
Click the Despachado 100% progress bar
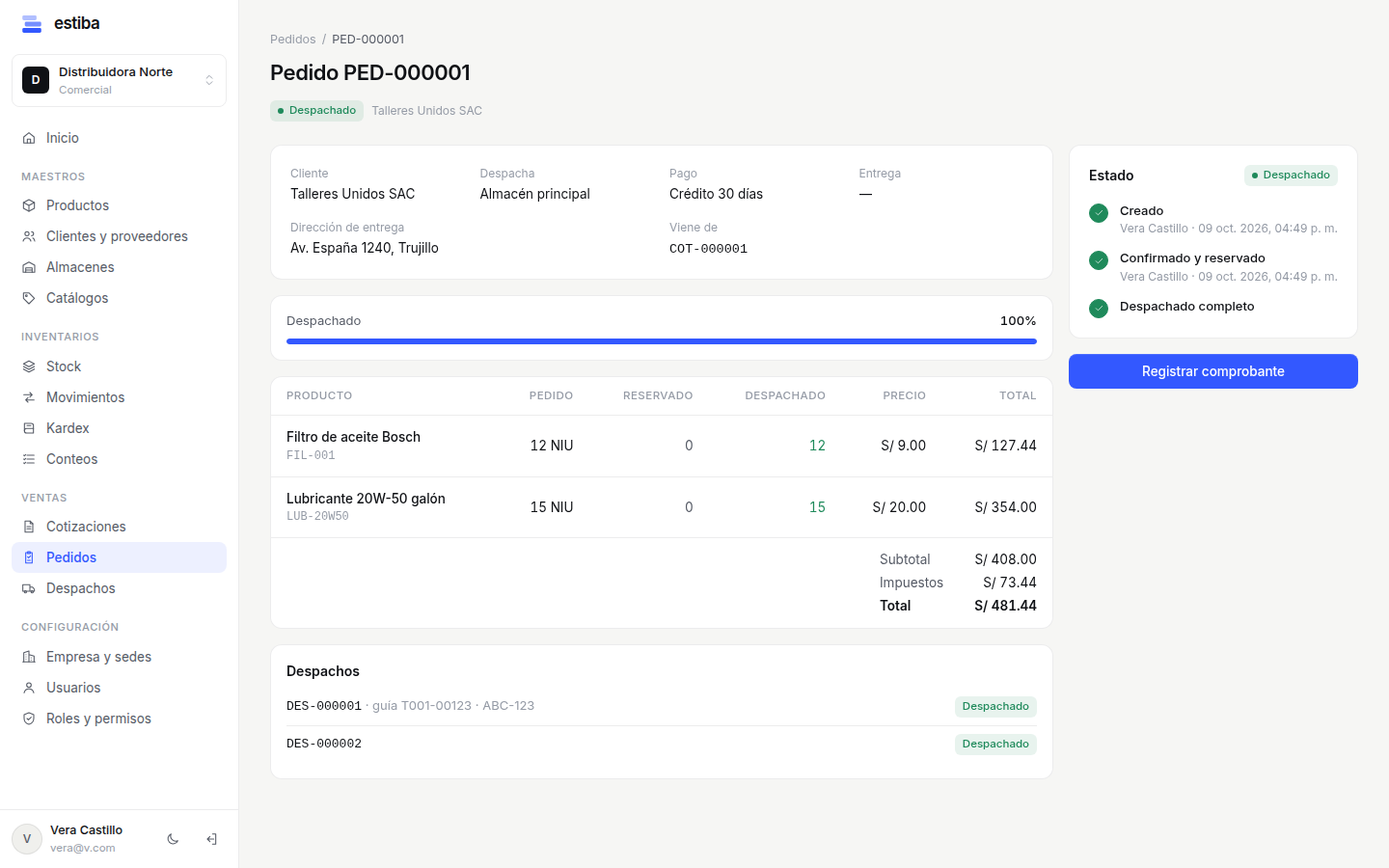[662, 341]
